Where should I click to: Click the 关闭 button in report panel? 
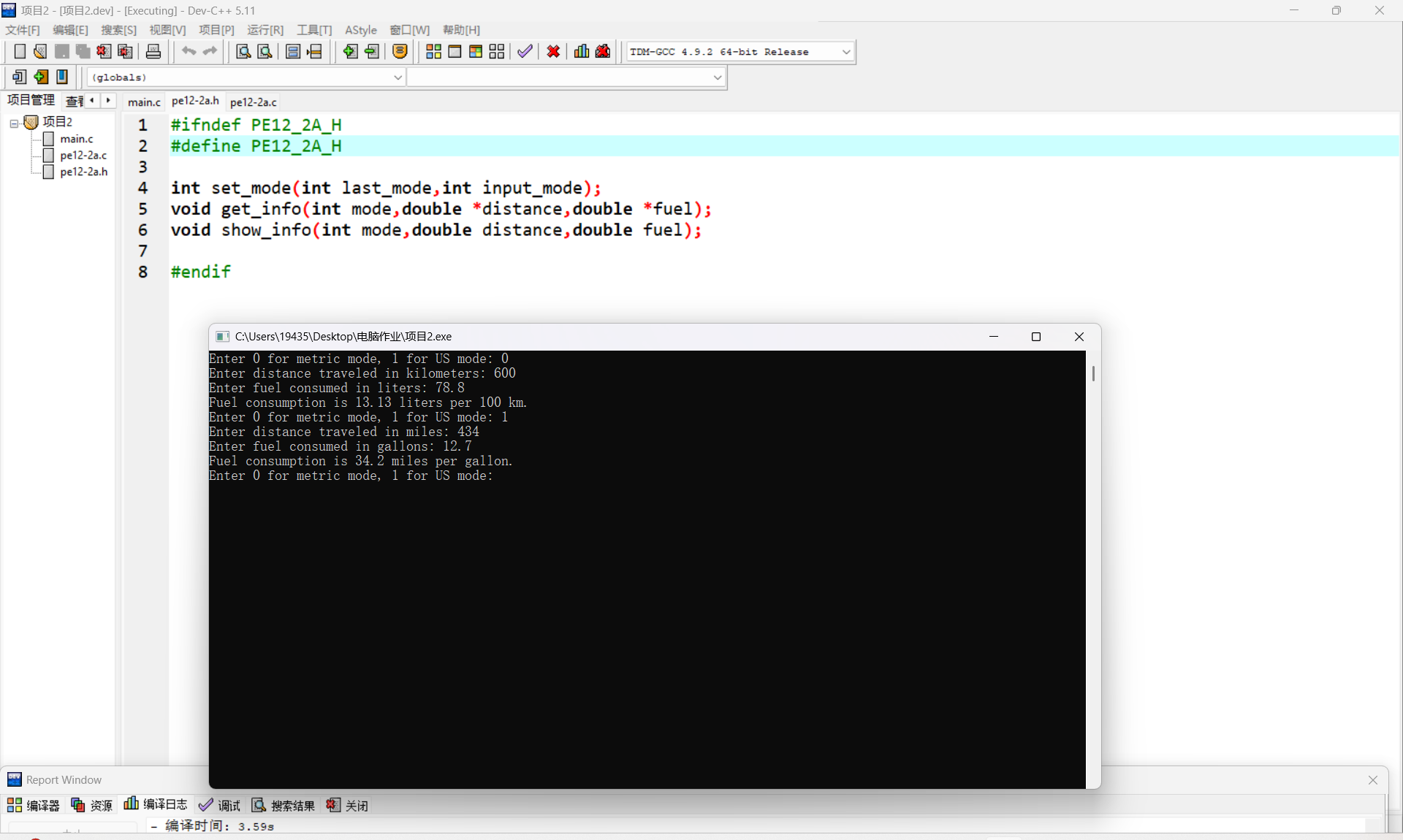point(347,805)
